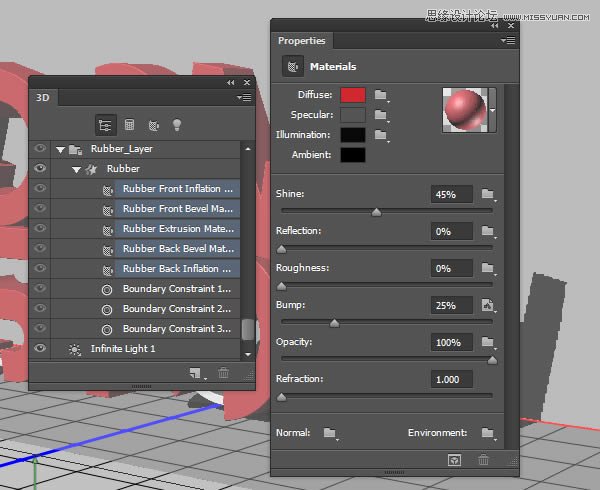The height and width of the screenshot is (490, 600).
Task: Click the Shine slider handle
Action: pyautogui.click(x=377, y=212)
